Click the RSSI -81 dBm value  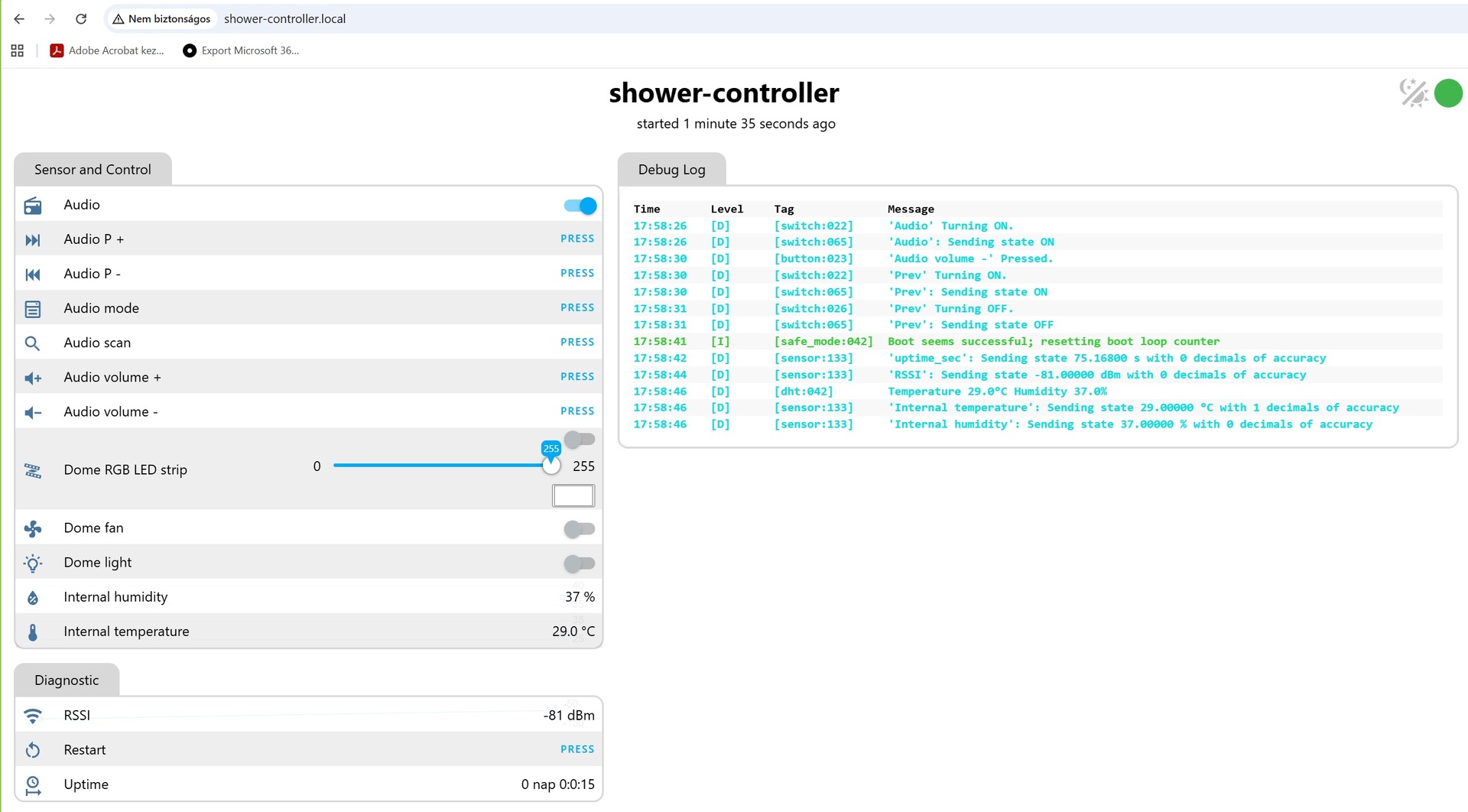pos(569,716)
